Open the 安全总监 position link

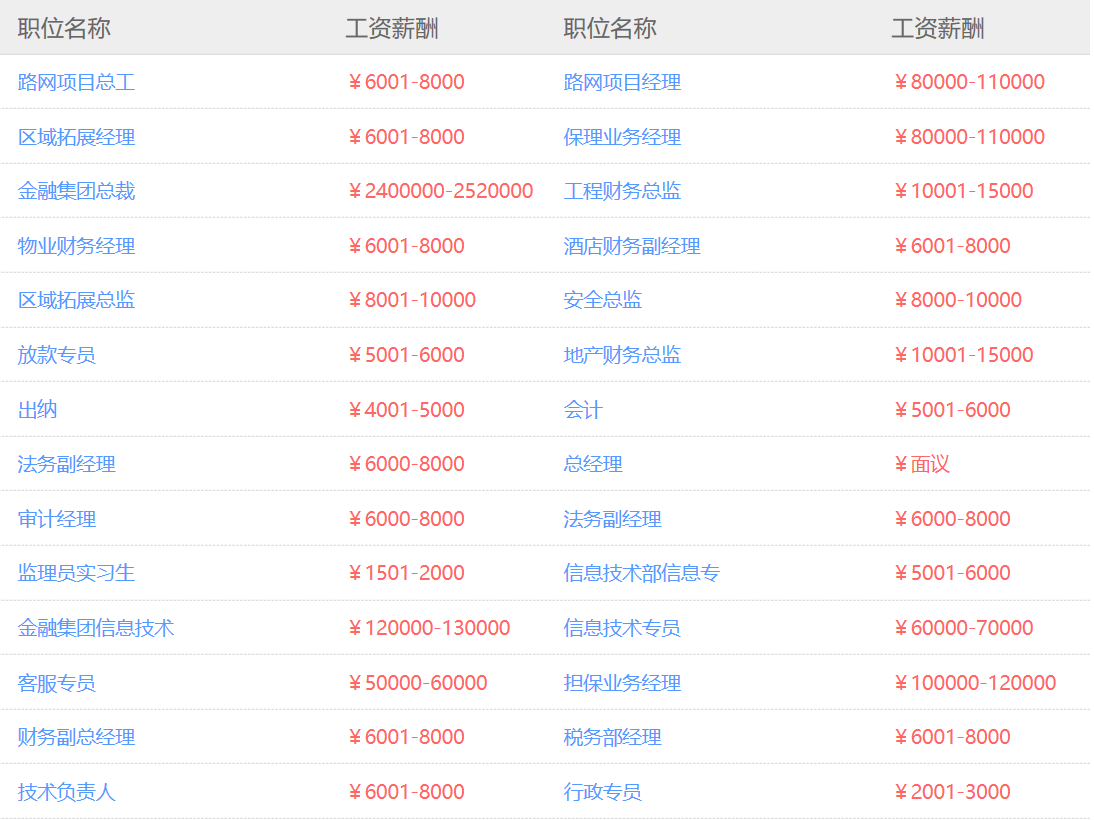pyautogui.click(x=603, y=300)
